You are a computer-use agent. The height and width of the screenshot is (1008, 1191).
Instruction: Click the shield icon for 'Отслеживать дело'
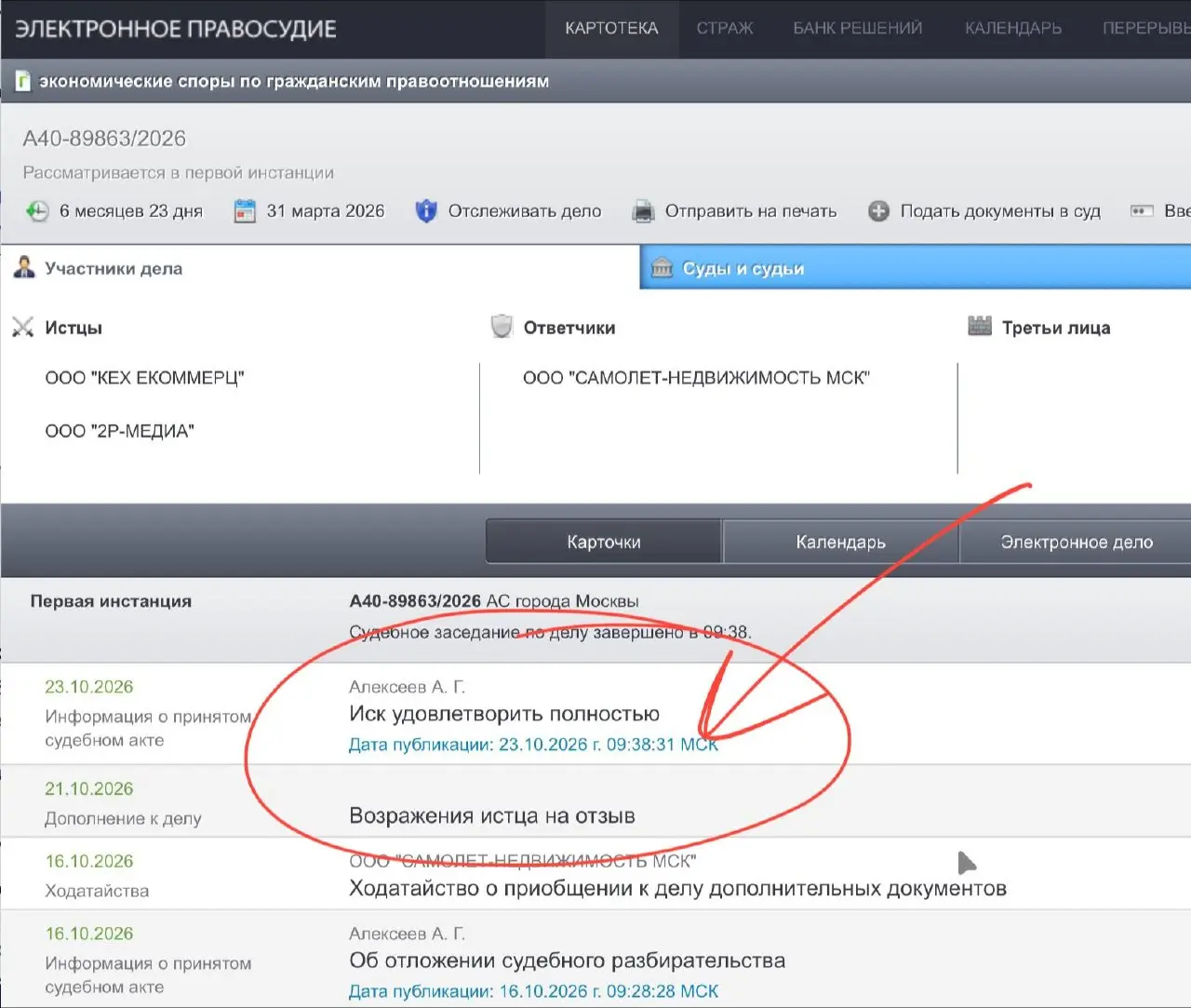point(426,211)
